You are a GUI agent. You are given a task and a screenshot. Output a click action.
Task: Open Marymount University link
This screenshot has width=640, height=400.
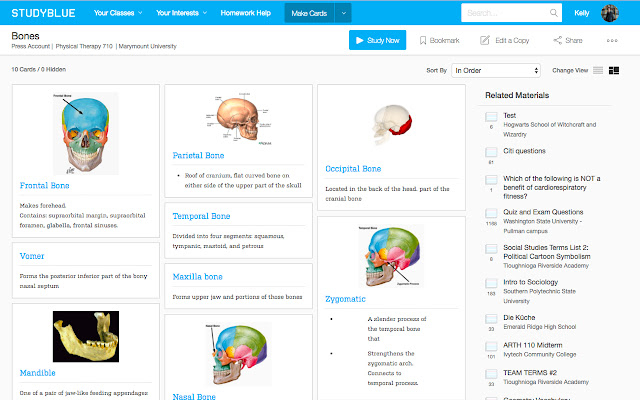coord(147,46)
